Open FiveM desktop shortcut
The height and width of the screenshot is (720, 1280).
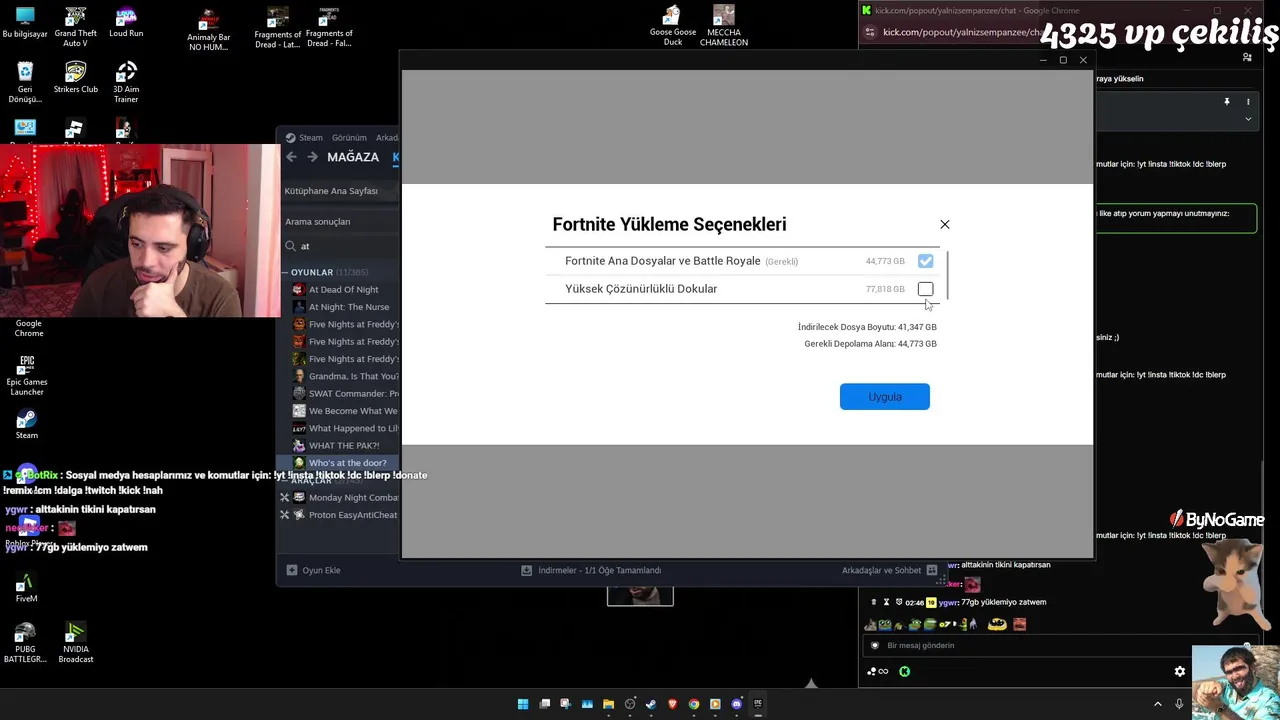pyautogui.click(x=27, y=588)
